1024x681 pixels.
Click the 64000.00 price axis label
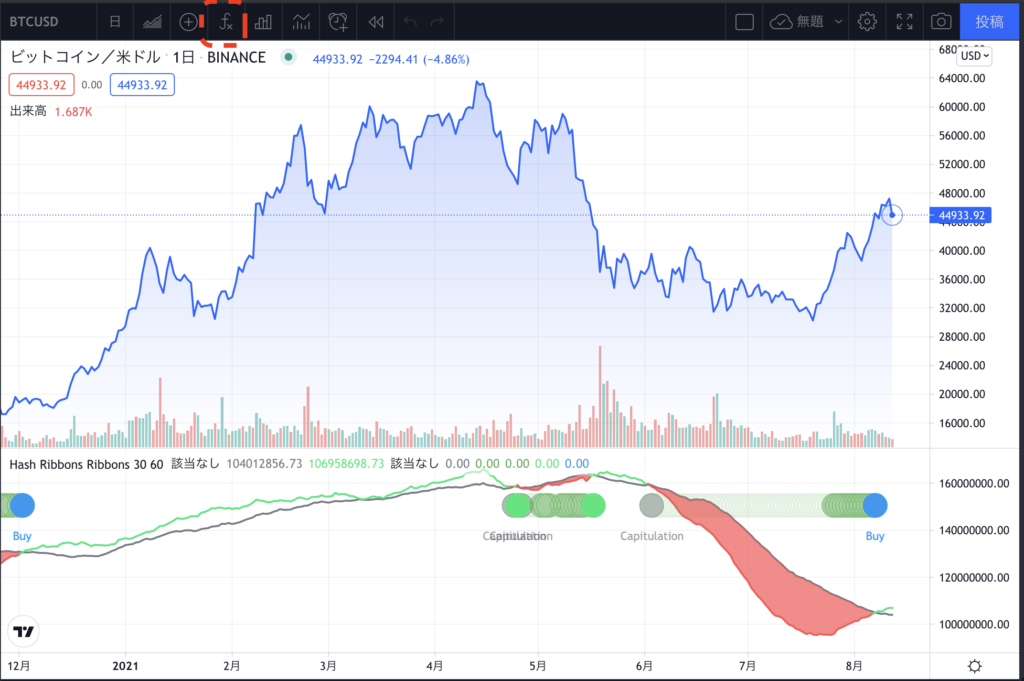[962, 78]
